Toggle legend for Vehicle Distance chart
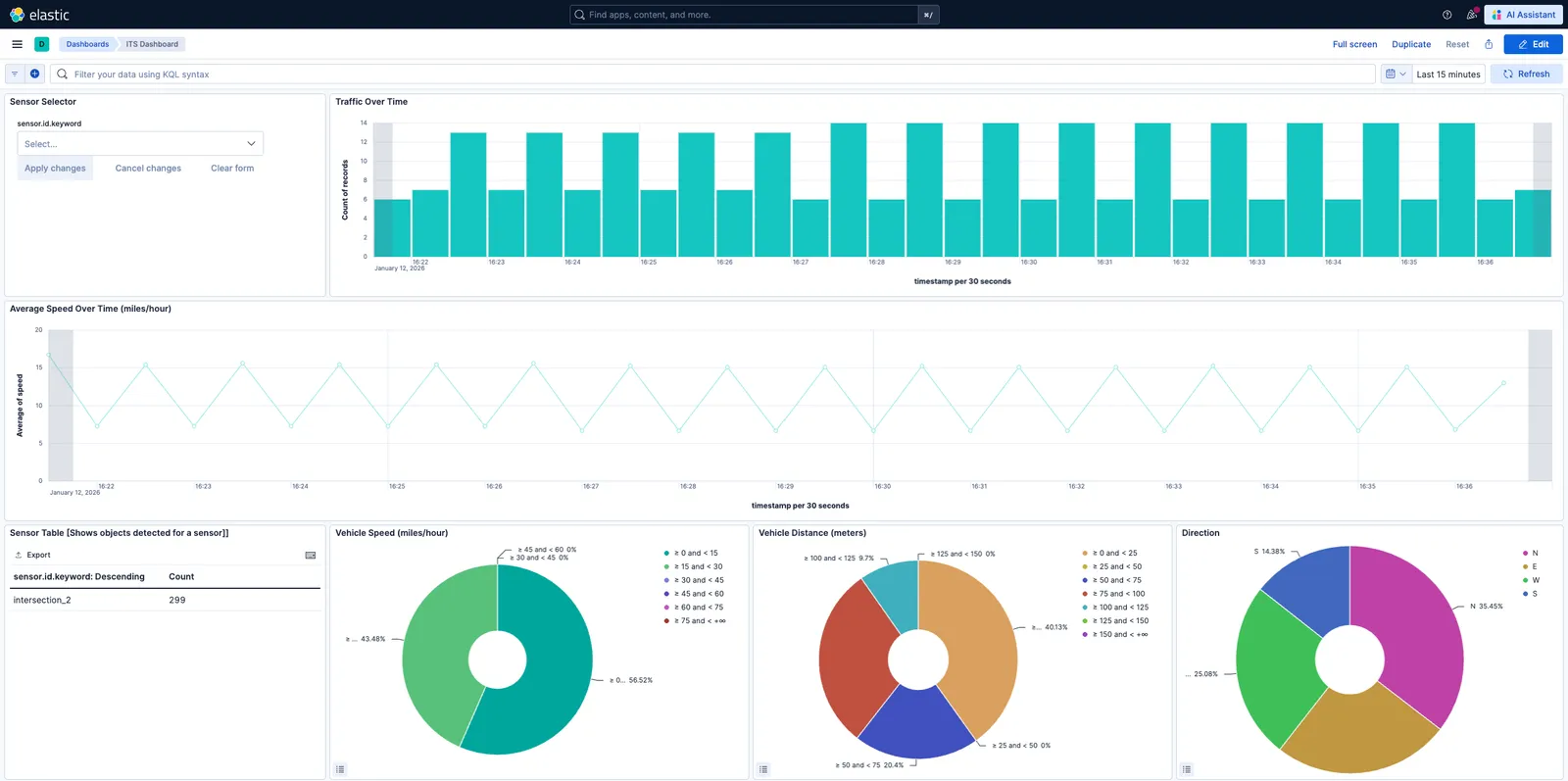This screenshot has height=781, width=1568. coord(763,769)
